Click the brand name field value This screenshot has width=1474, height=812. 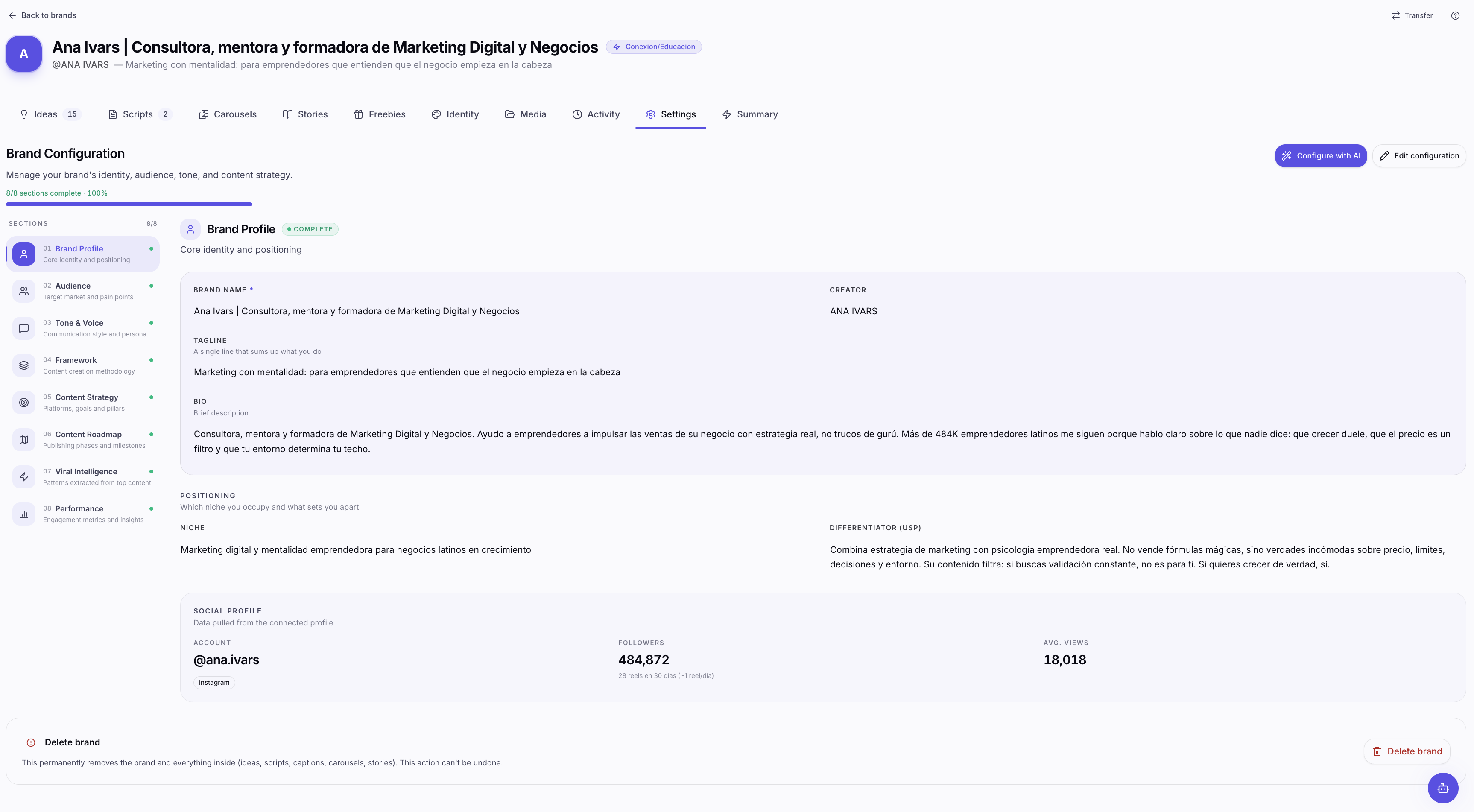[x=357, y=311]
